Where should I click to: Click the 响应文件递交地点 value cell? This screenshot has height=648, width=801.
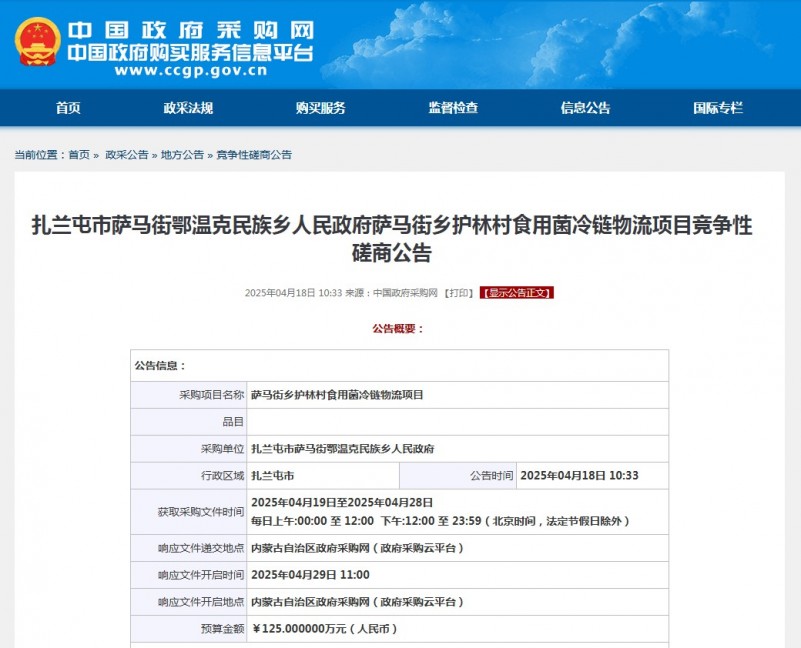(457, 548)
